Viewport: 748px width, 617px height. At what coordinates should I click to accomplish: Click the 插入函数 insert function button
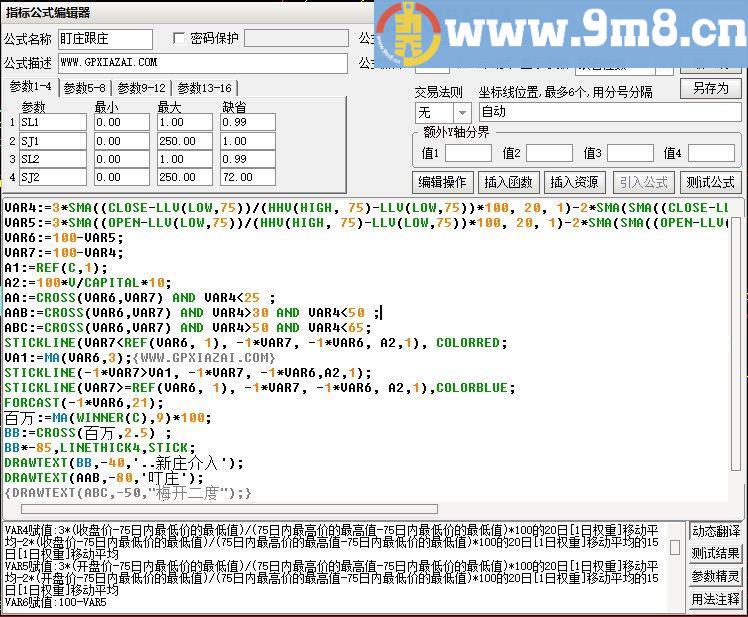507,182
